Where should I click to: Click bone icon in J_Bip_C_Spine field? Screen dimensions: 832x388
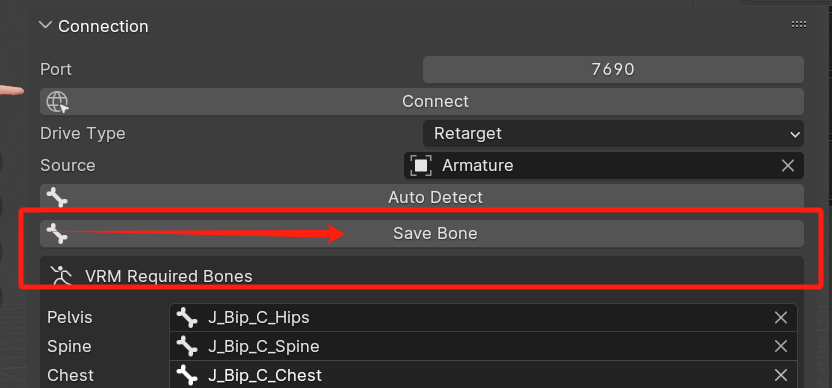pos(187,346)
